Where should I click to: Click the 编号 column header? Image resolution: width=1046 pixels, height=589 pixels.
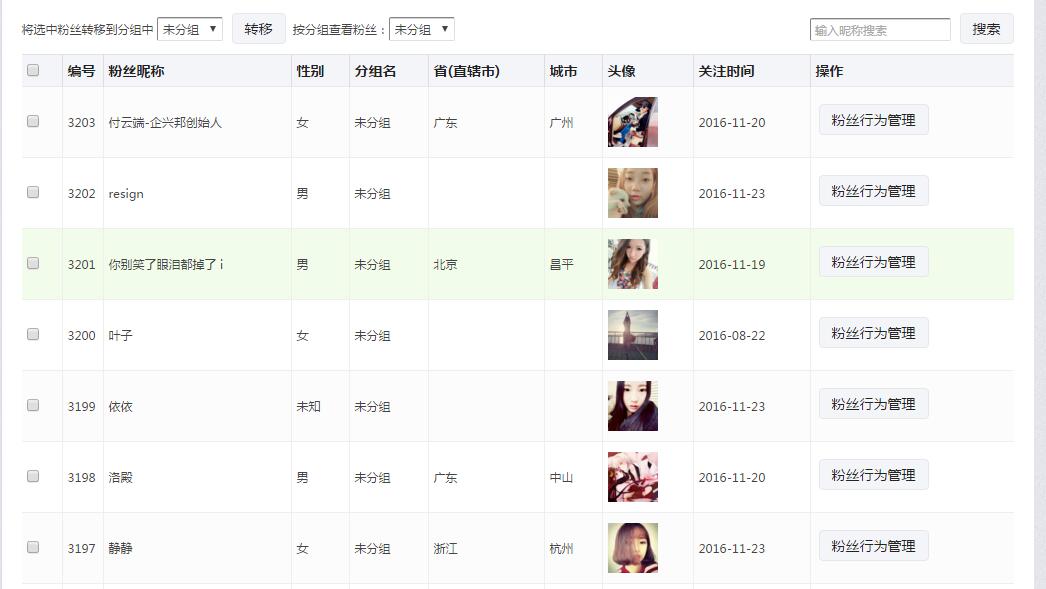click(81, 71)
